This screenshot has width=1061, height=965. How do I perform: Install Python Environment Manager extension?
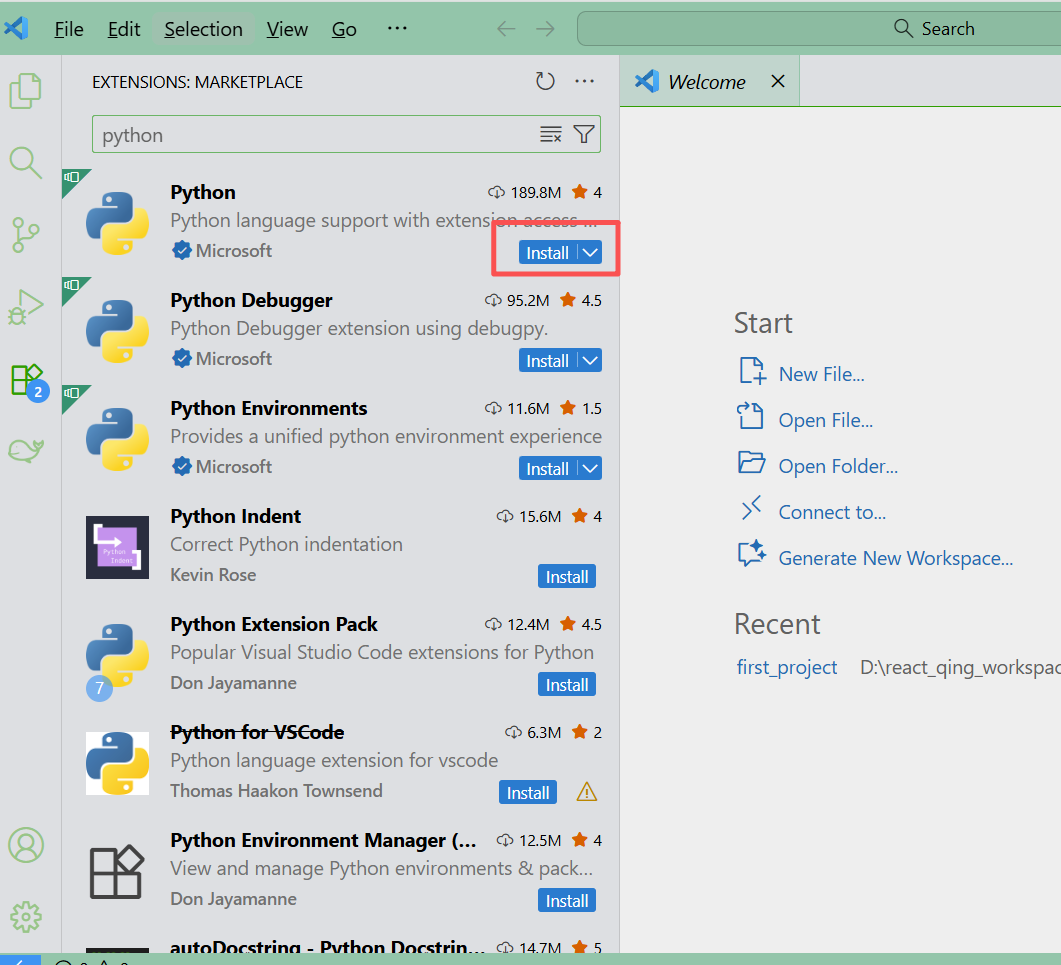567,901
